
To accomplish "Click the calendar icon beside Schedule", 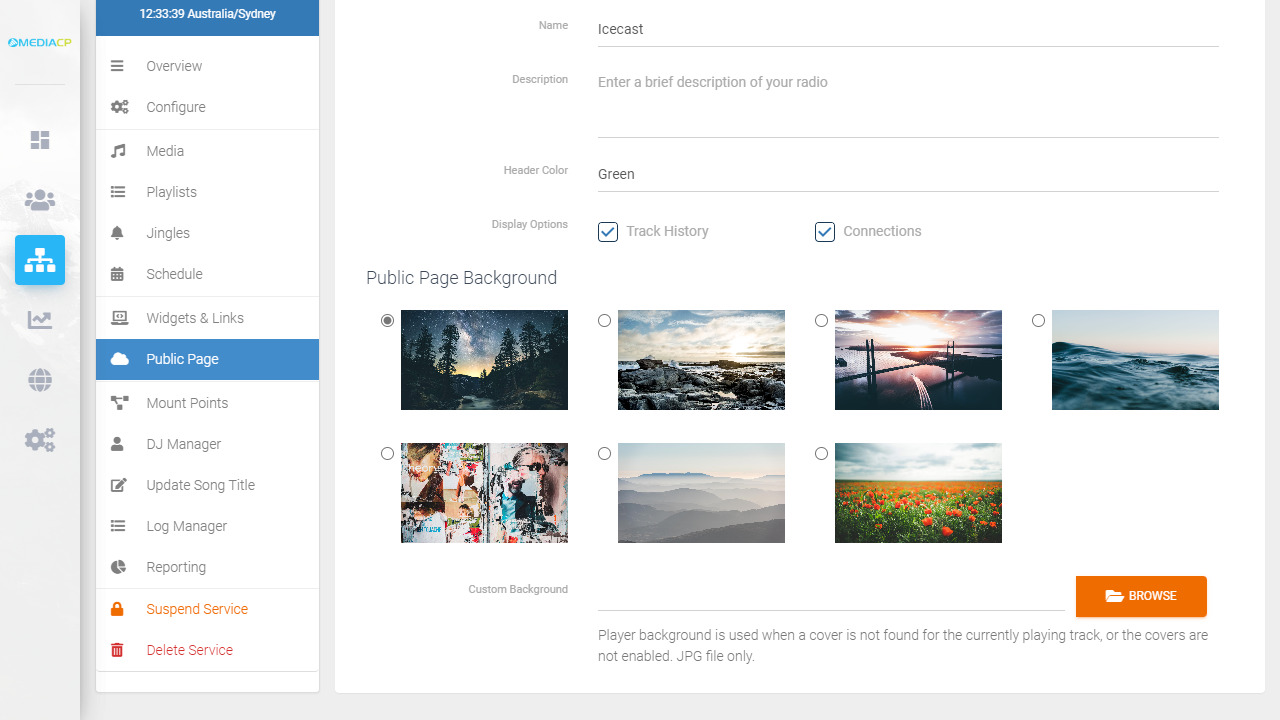I will click(117, 274).
